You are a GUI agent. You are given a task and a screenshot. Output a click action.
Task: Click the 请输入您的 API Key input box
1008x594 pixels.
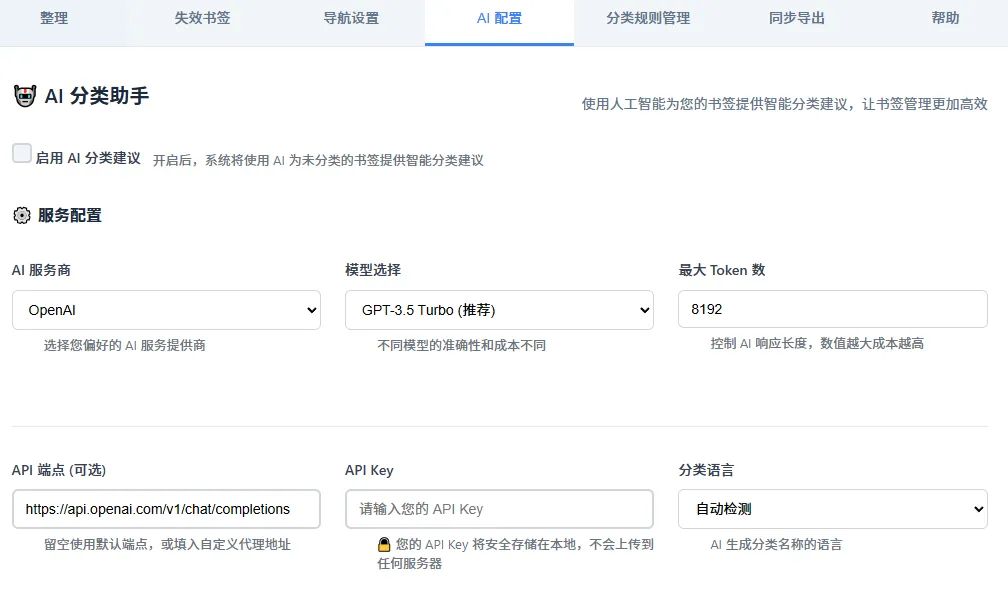(499, 509)
